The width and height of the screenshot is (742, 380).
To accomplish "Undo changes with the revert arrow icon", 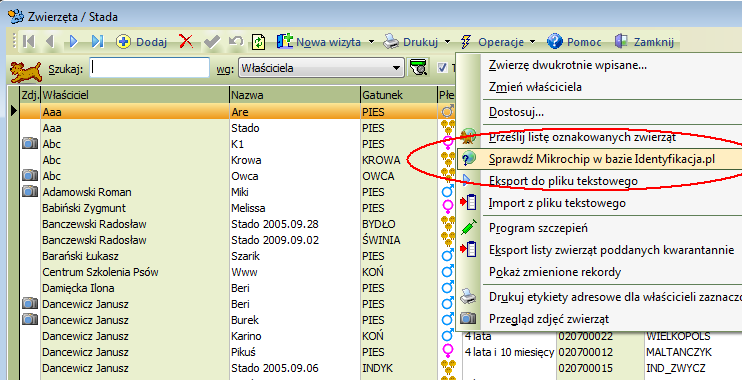I will [236, 41].
